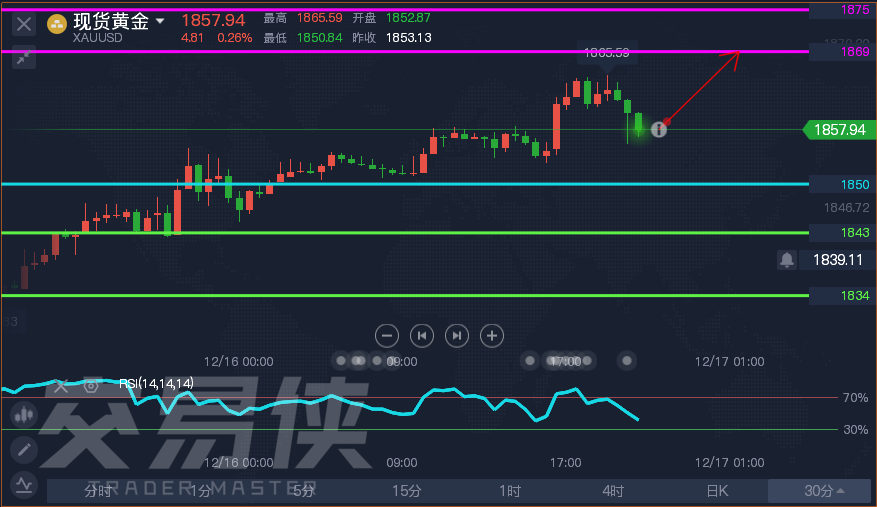Click the event dot just left of the 17:00 label
The image size is (877, 507).
pos(530,361)
